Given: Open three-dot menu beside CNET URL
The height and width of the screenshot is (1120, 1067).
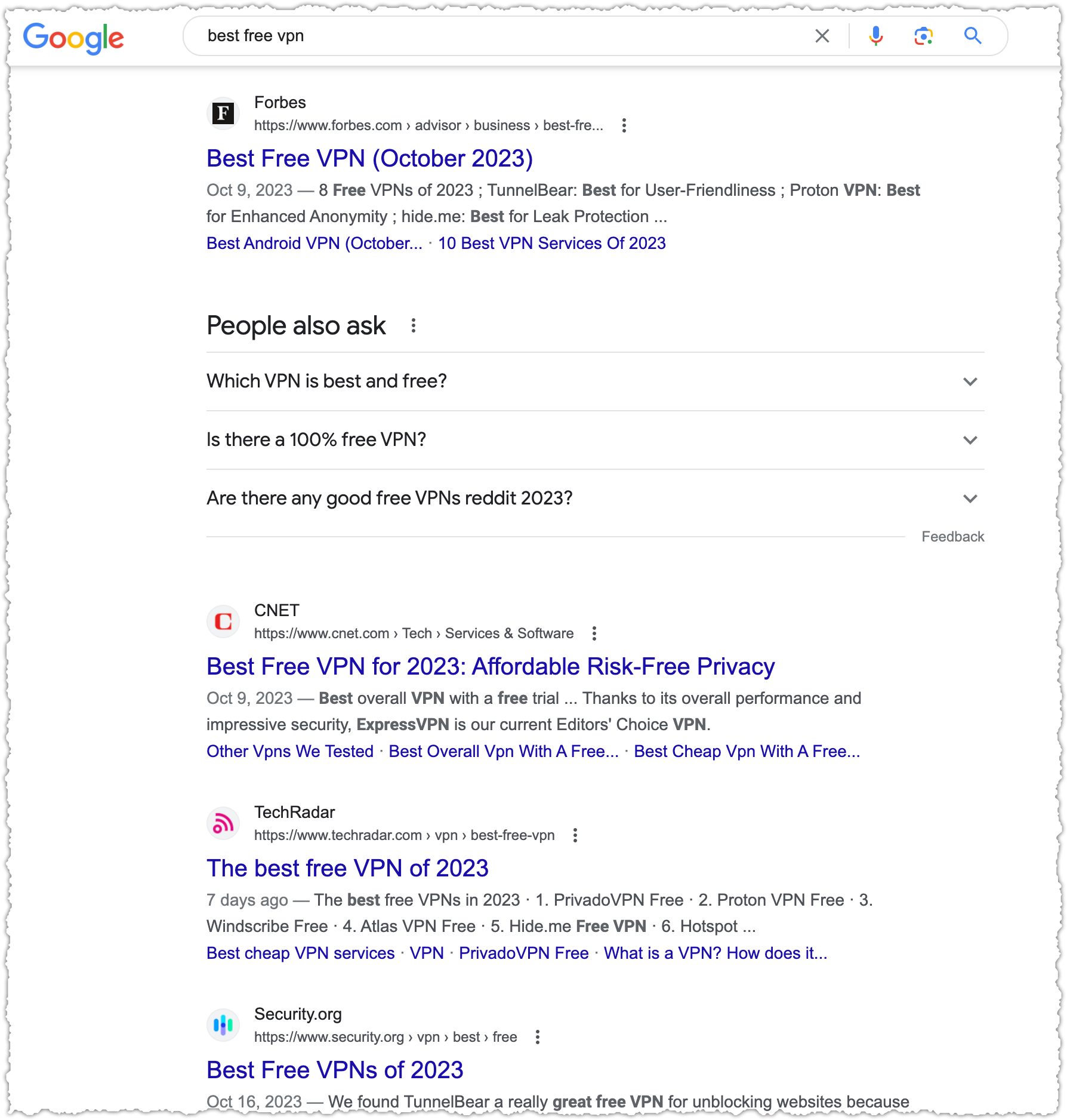Looking at the screenshot, I should point(594,633).
